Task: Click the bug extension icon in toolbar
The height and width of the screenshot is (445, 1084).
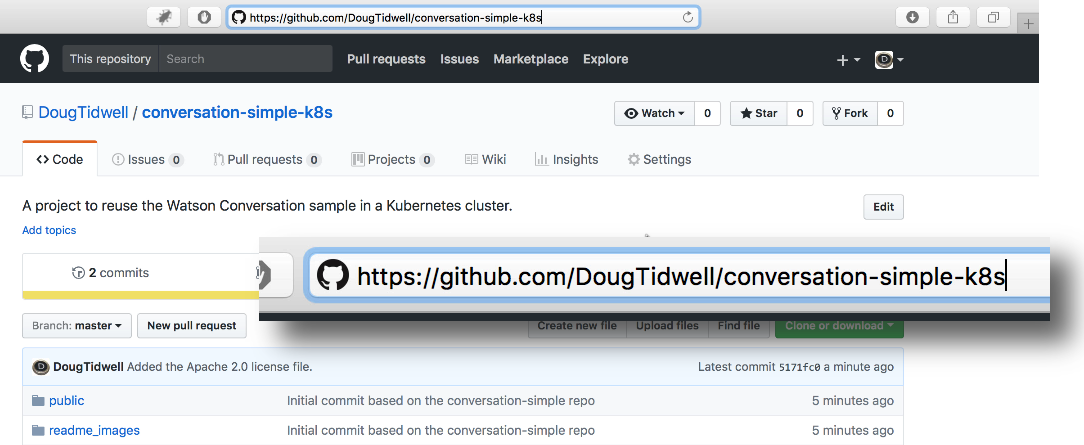Action: coord(163,17)
